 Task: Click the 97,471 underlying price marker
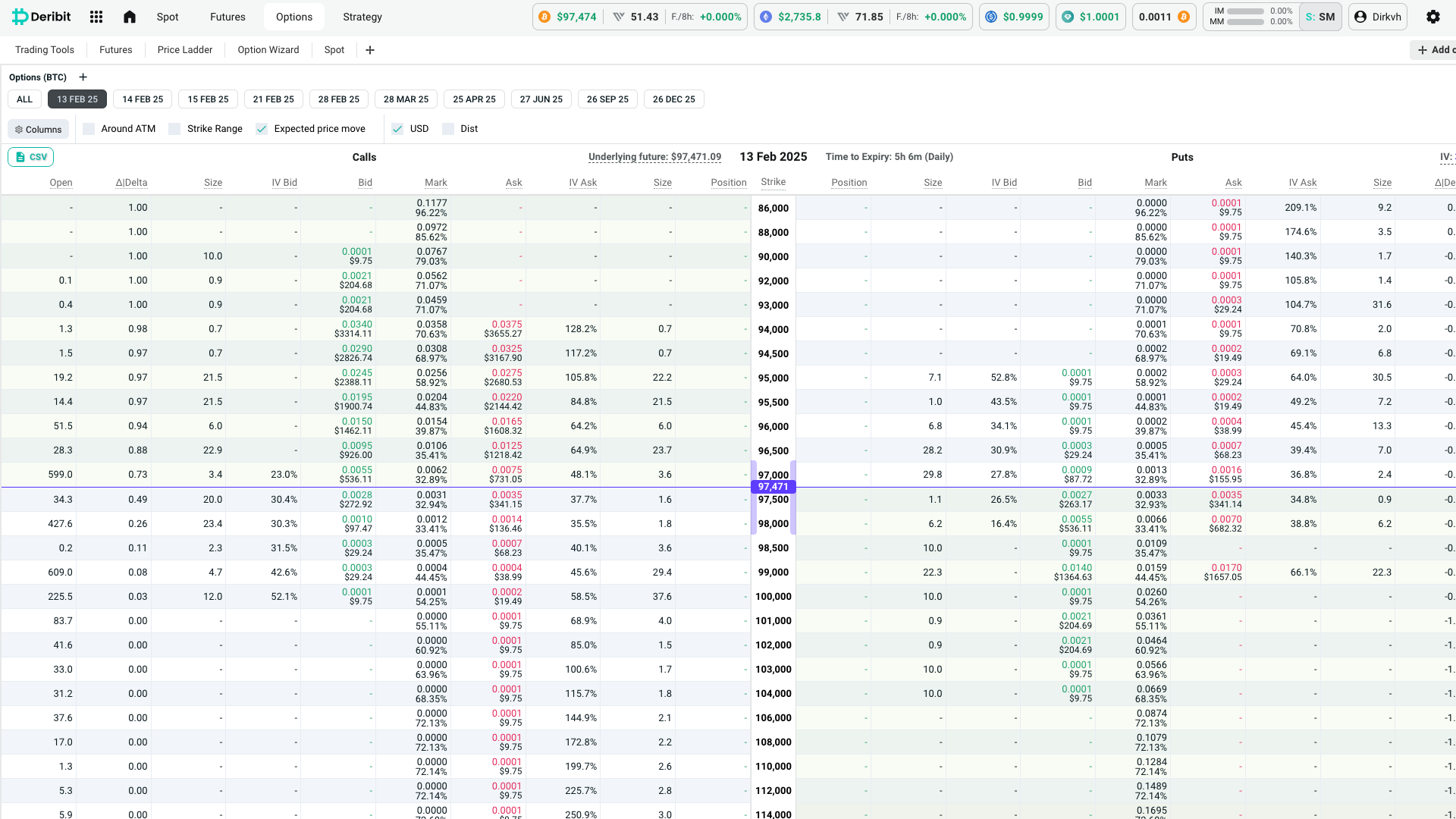tap(773, 487)
